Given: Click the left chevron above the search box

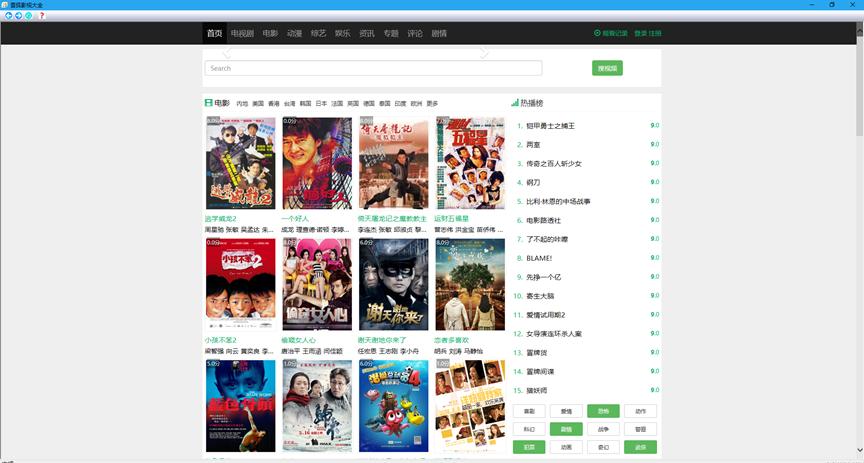Looking at the screenshot, I should coord(226,53).
